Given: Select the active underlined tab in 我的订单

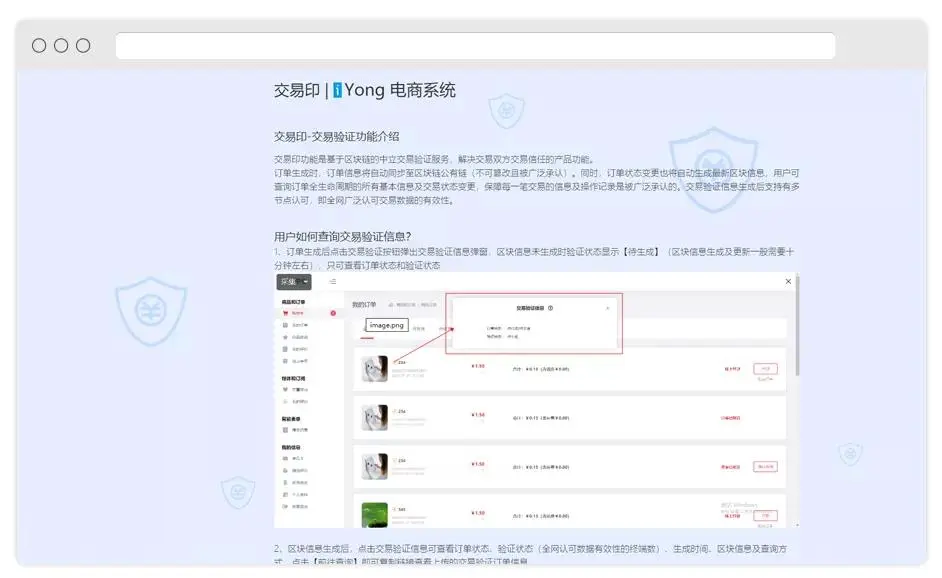Looking at the screenshot, I should [367, 330].
